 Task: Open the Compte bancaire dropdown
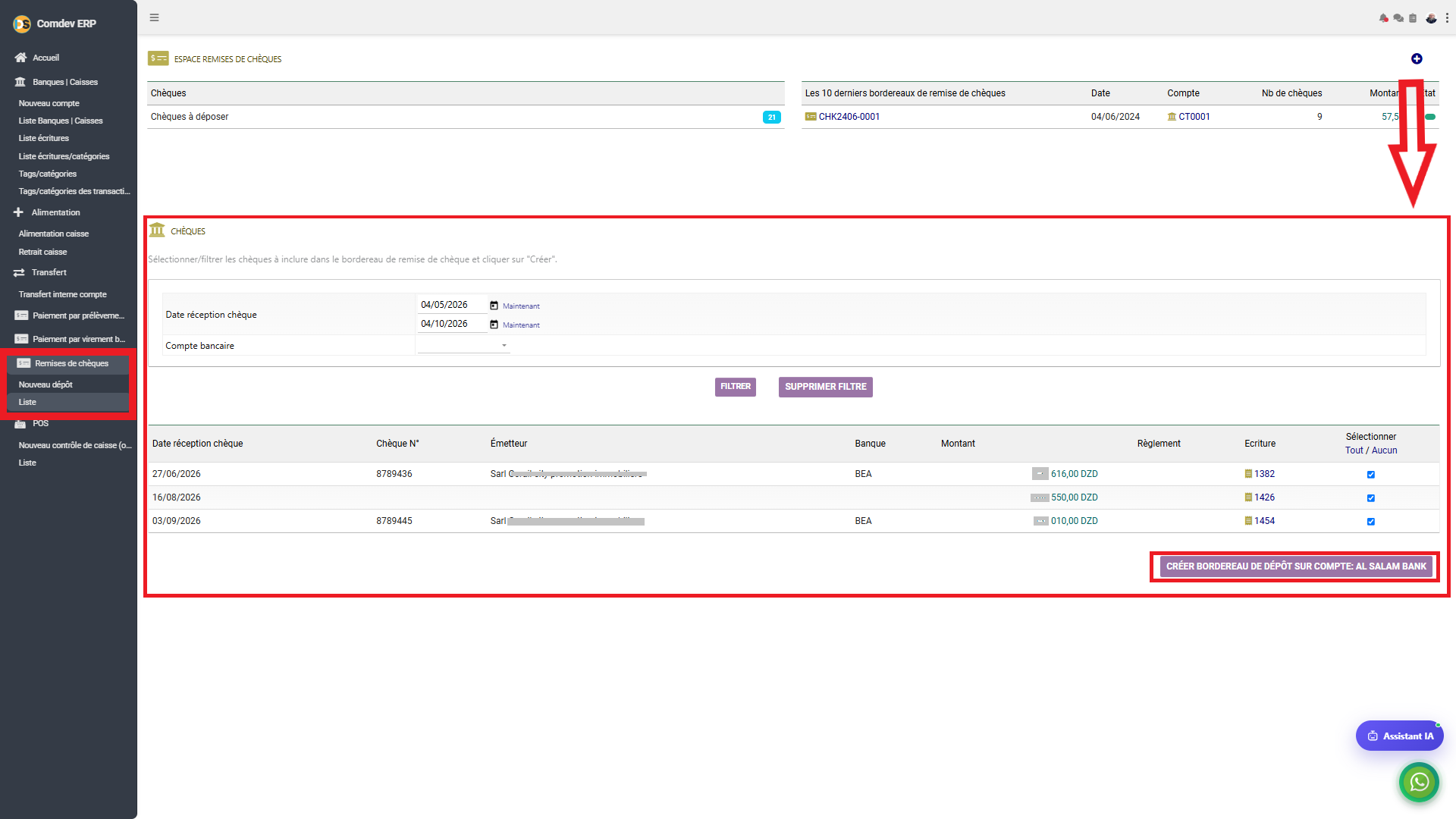point(463,346)
